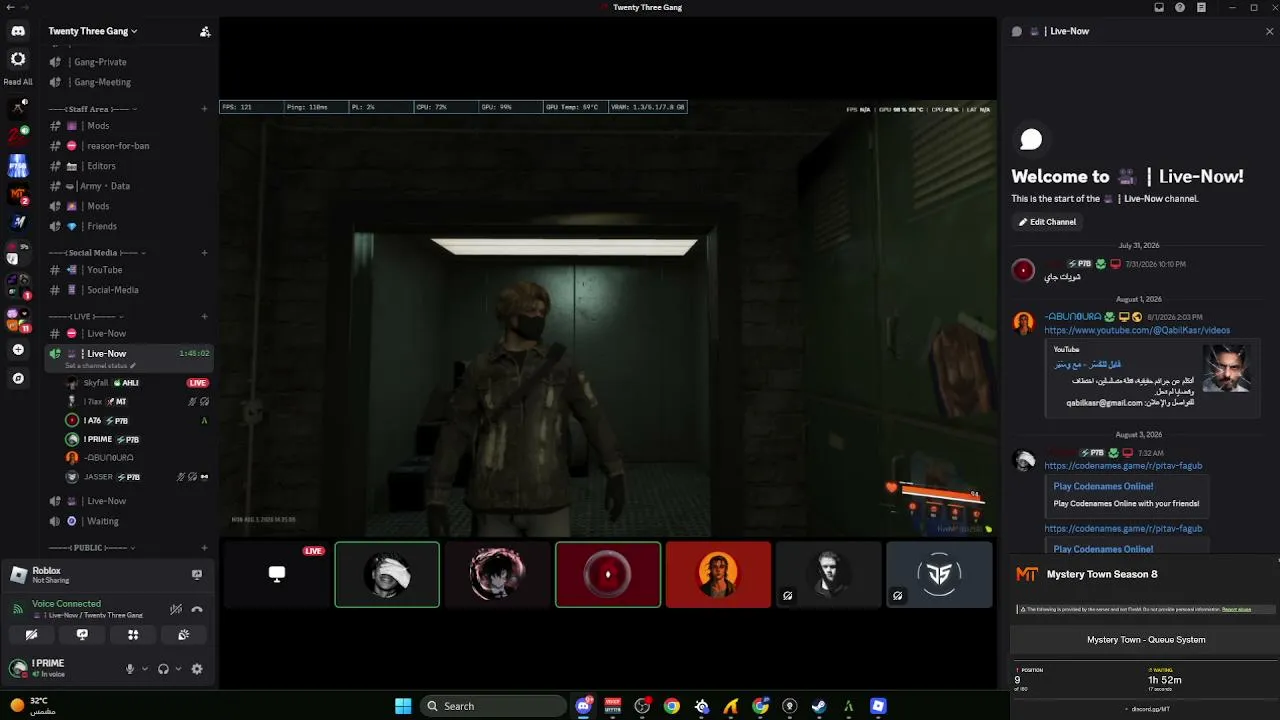Open the help icon in title bar
This screenshot has height=720, width=1280.
coord(1180,7)
